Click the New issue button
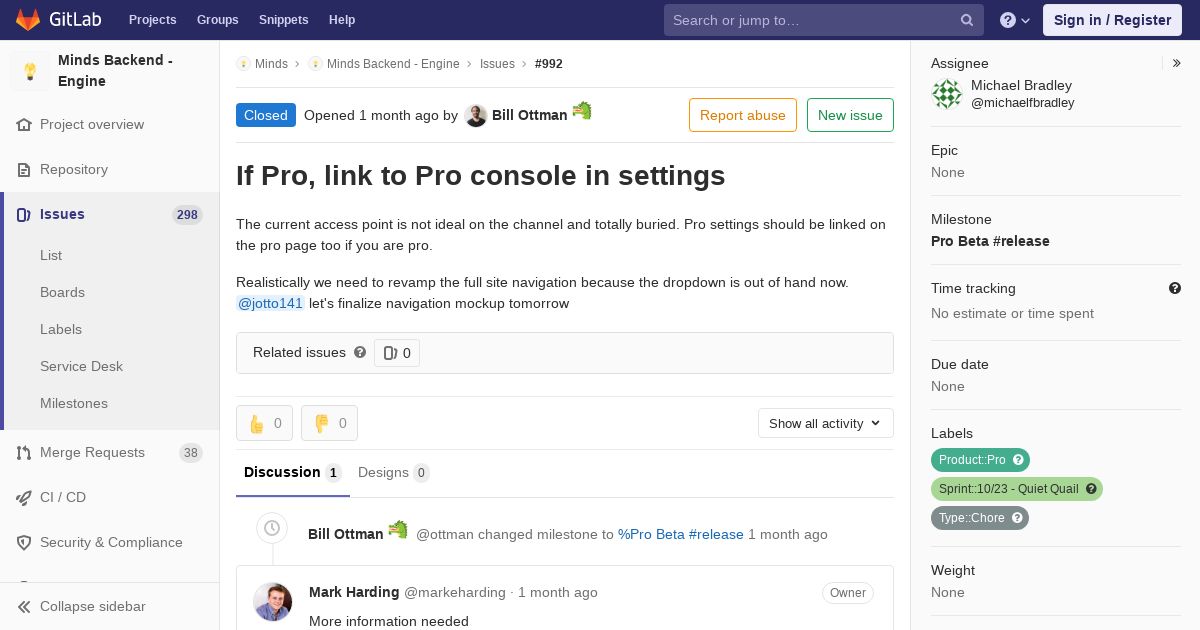 [x=850, y=115]
